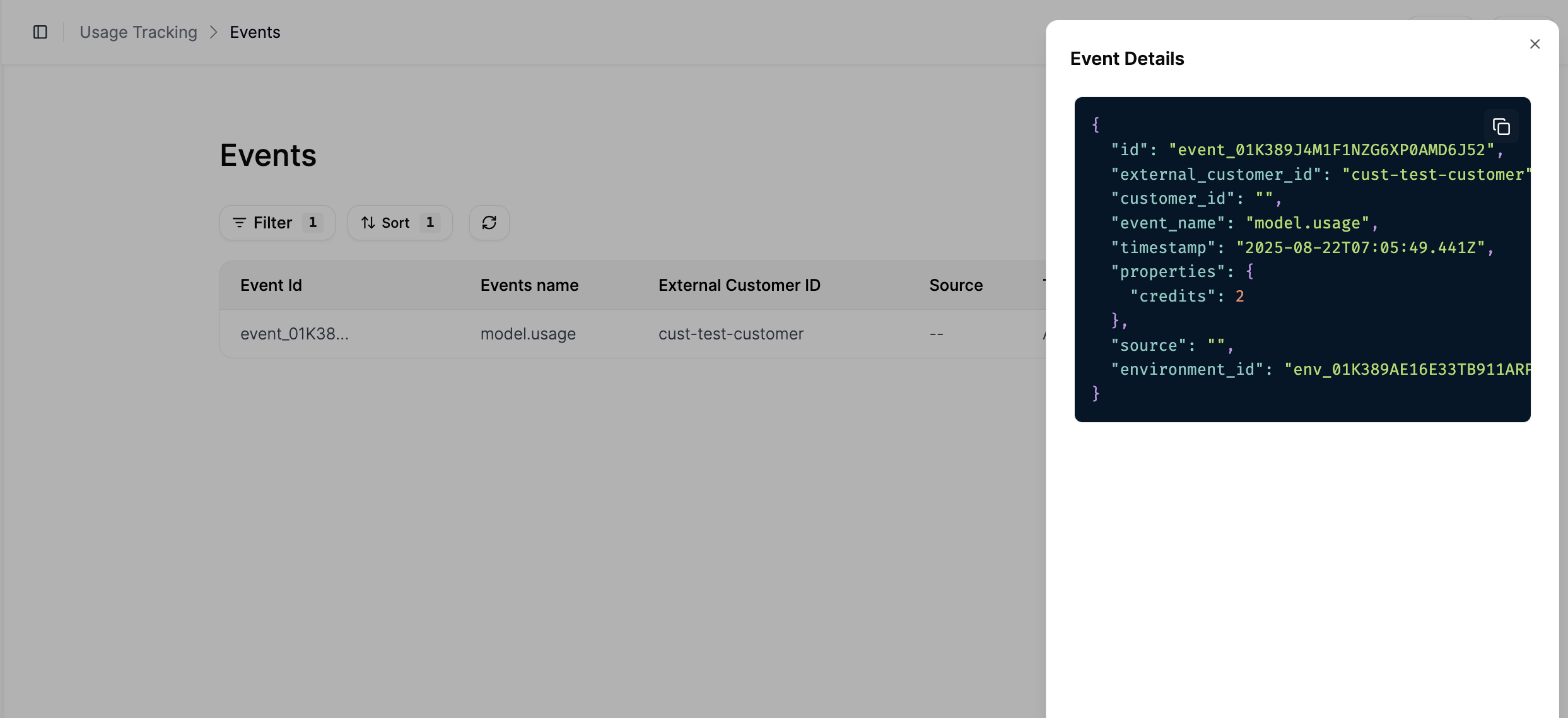
Task: Copy the event JSON to clipboard
Action: 1501,127
